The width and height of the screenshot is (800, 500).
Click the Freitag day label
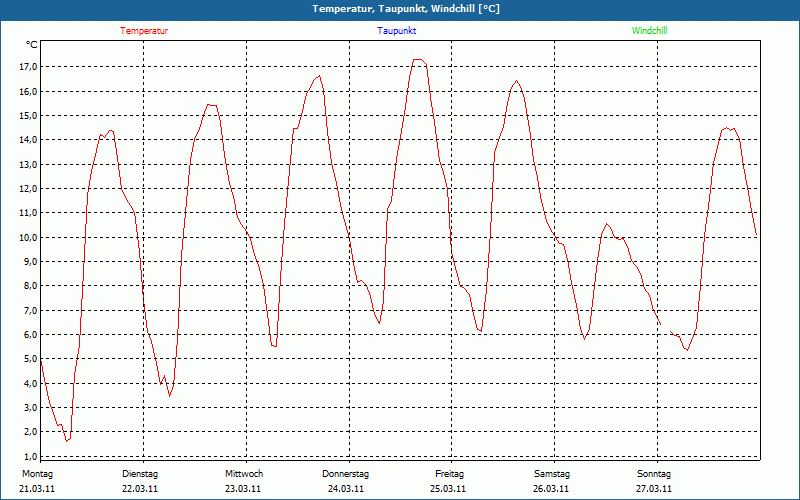[449, 474]
